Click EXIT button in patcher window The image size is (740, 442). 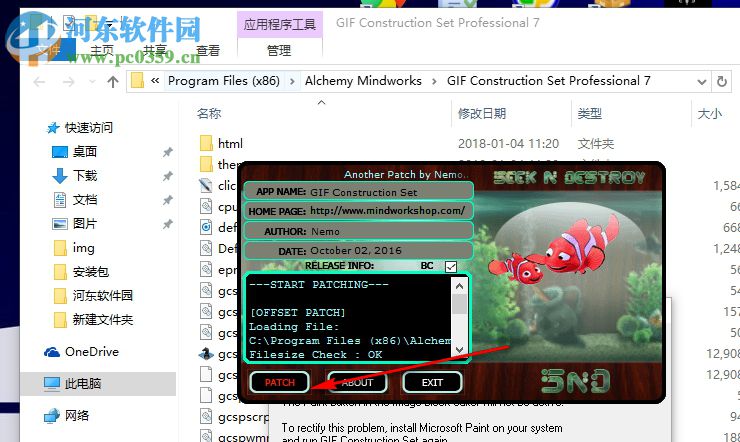pyautogui.click(x=432, y=382)
